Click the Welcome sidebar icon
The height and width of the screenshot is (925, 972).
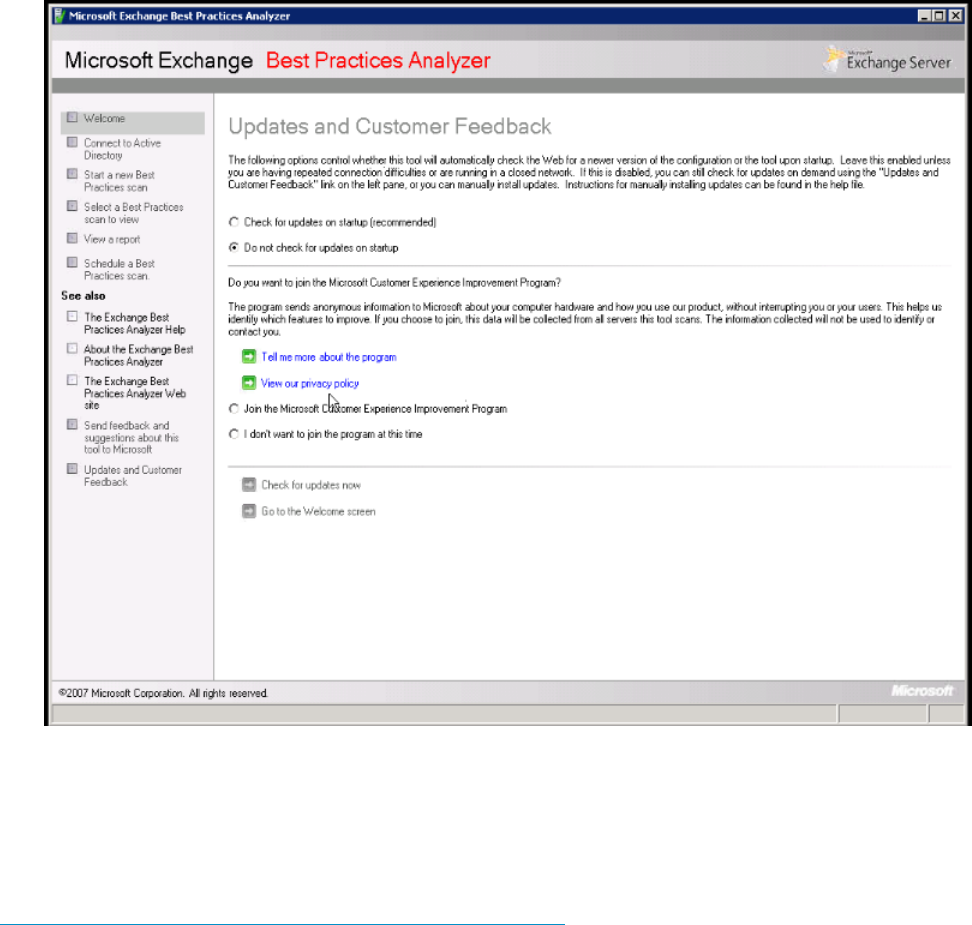coord(73,117)
